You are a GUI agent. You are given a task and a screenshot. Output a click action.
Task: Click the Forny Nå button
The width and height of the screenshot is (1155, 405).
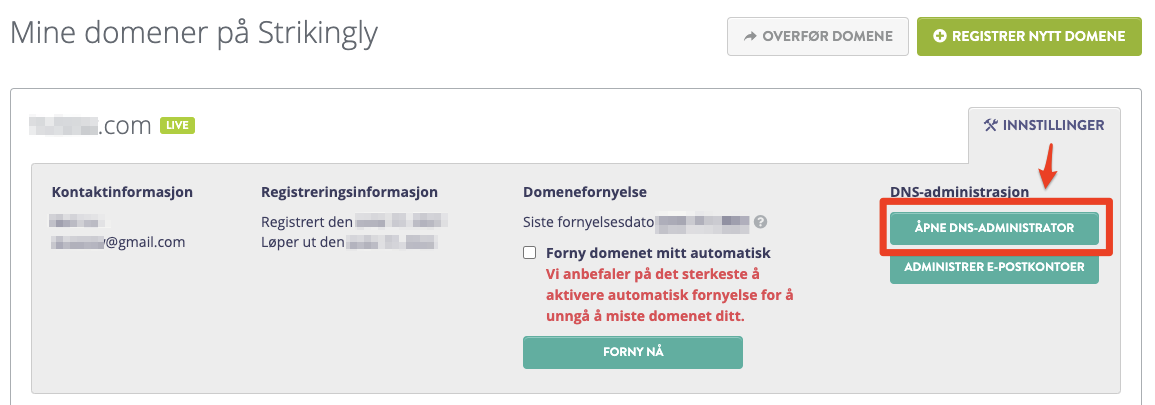point(633,352)
